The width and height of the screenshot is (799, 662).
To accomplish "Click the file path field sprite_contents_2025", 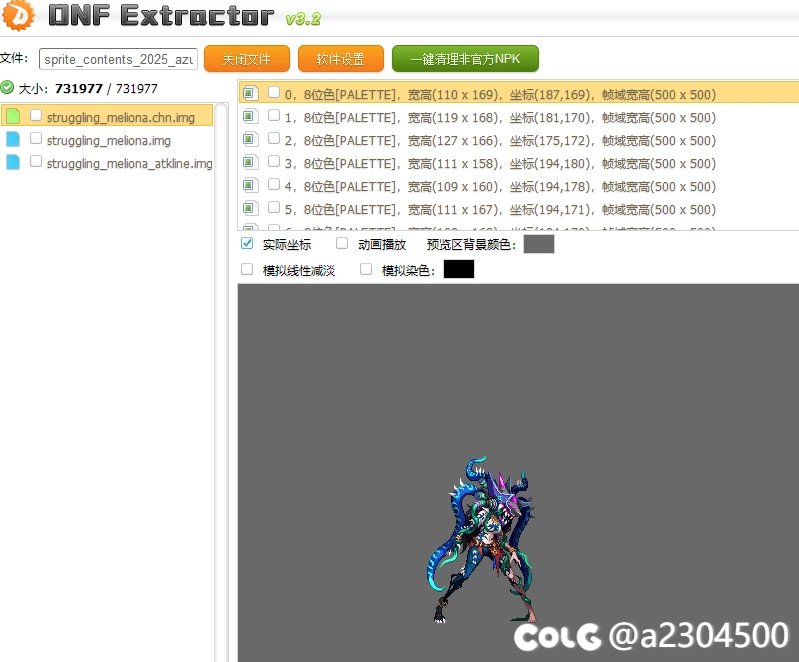I will 118,59.
